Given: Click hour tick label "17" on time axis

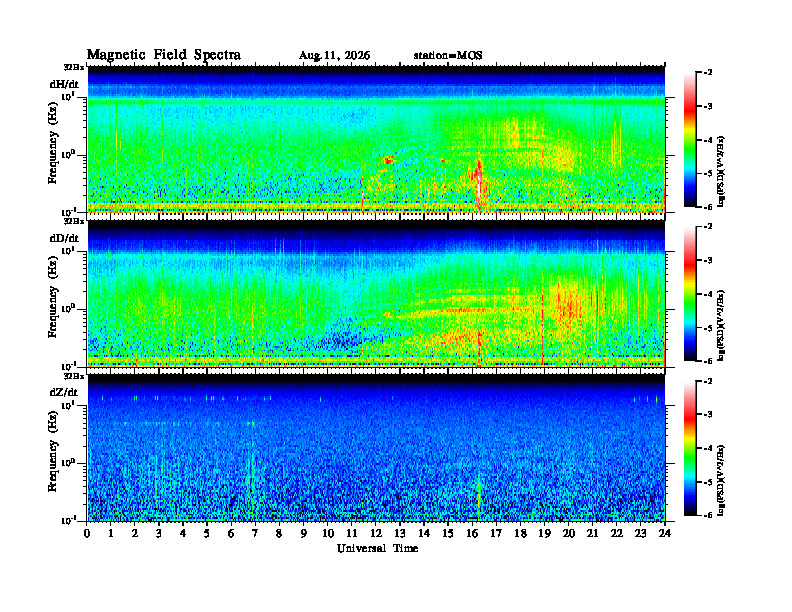Looking at the screenshot, I should [x=496, y=534].
